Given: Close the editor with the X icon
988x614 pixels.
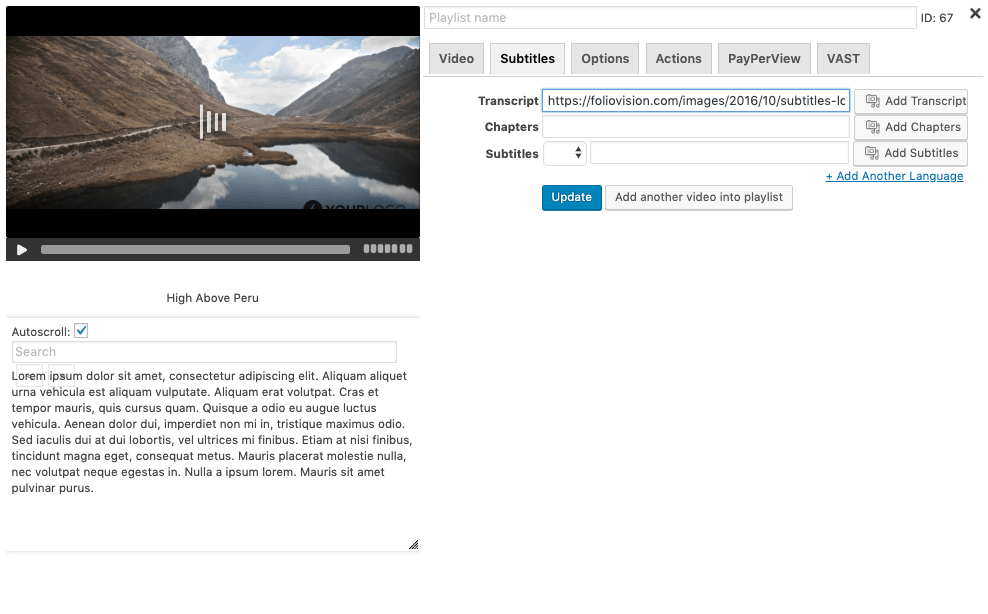Looking at the screenshot, I should tap(975, 13).
